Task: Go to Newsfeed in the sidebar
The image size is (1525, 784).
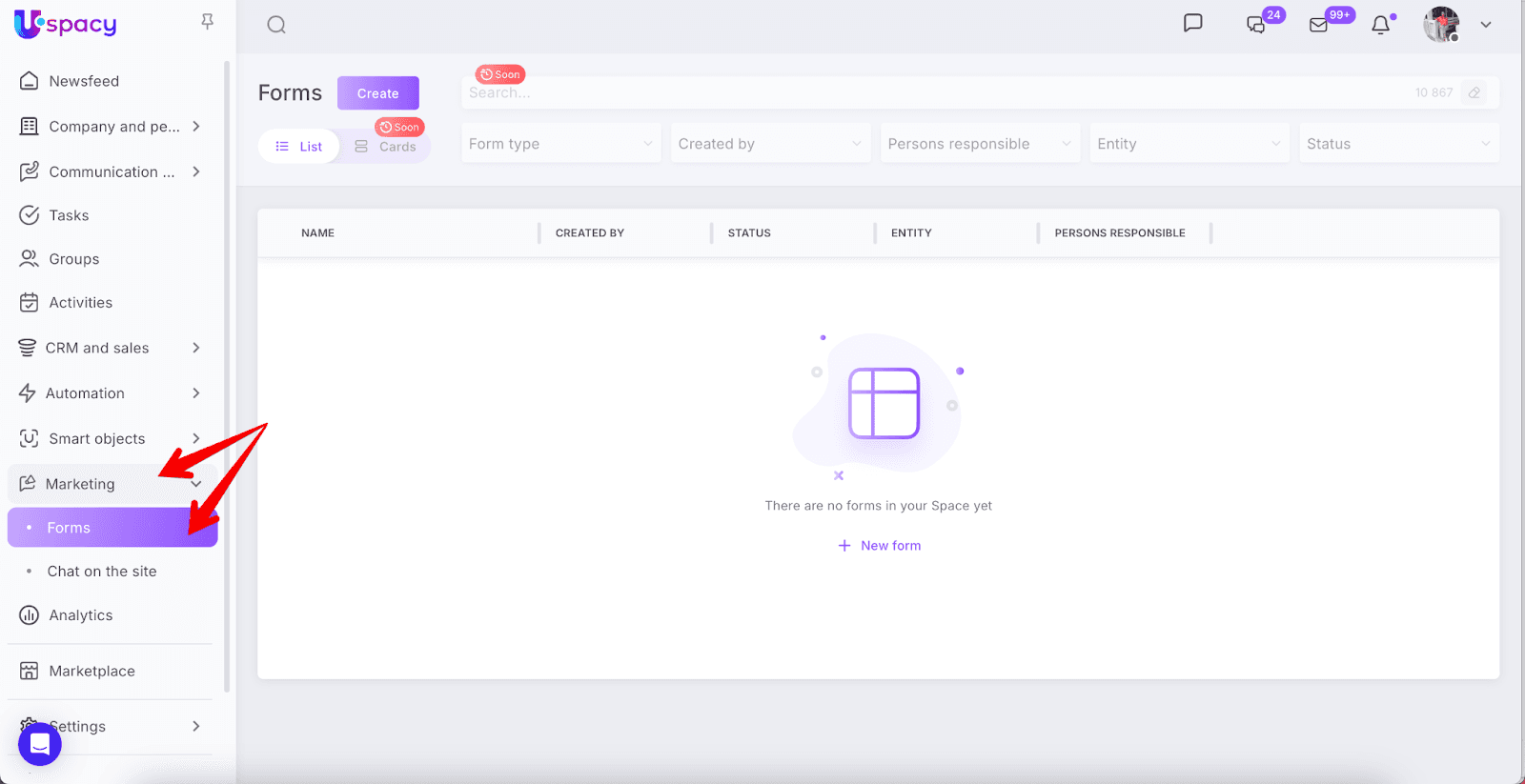Action: tap(84, 81)
